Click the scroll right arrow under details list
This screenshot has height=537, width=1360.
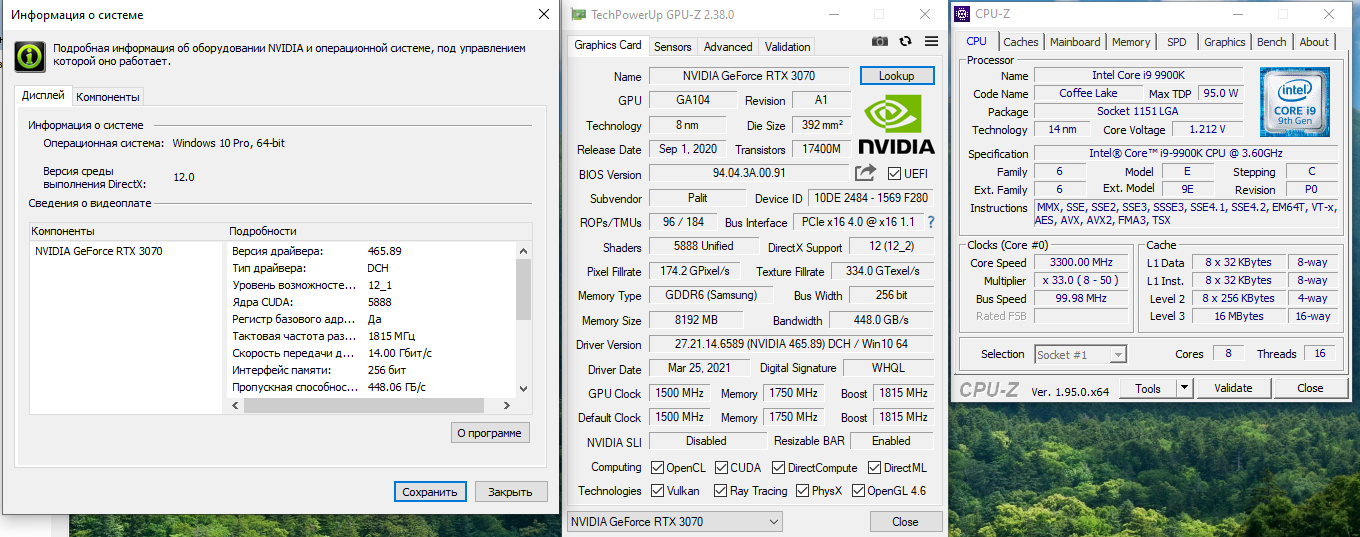(507, 406)
